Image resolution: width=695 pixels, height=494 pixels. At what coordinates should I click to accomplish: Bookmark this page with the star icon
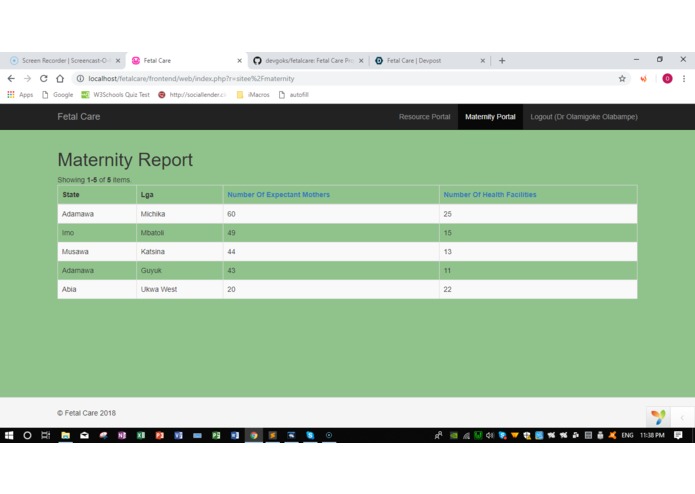pos(622,78)
